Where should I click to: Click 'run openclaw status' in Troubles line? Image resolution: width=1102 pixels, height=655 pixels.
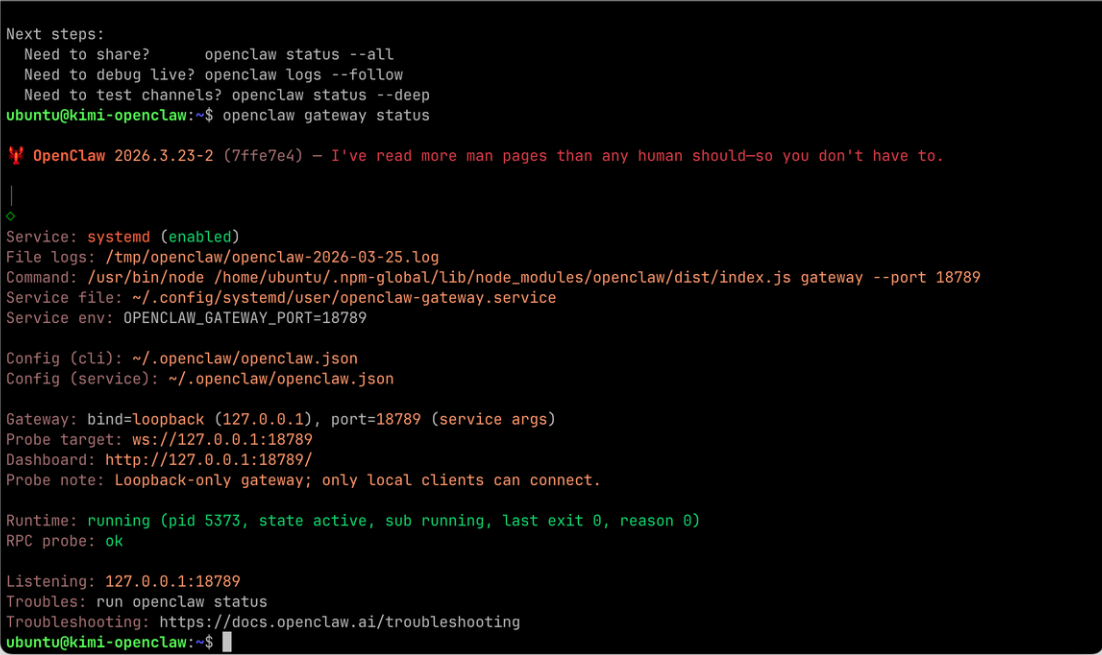tap(181, 602)
